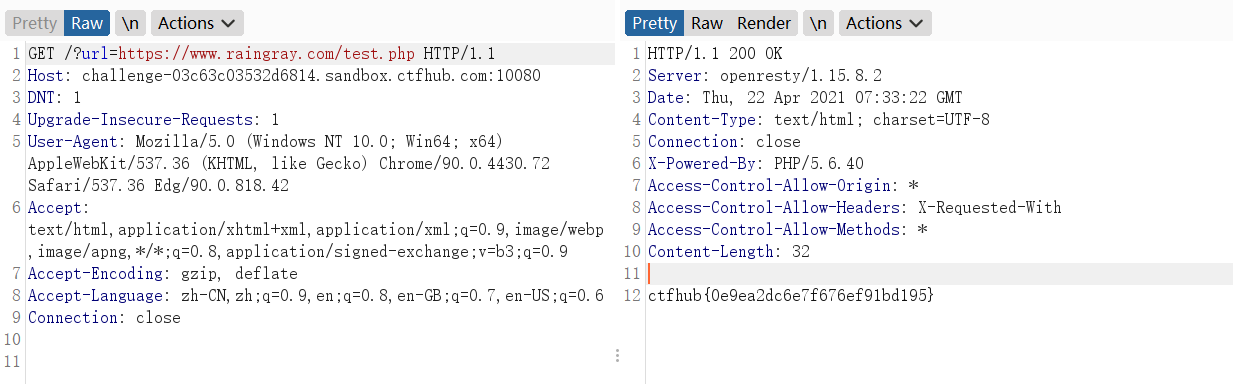The height and width of the screenshot is (384, 1233).
Task: Place cursor on empty response line 11
Action: [x=940, y=274]
